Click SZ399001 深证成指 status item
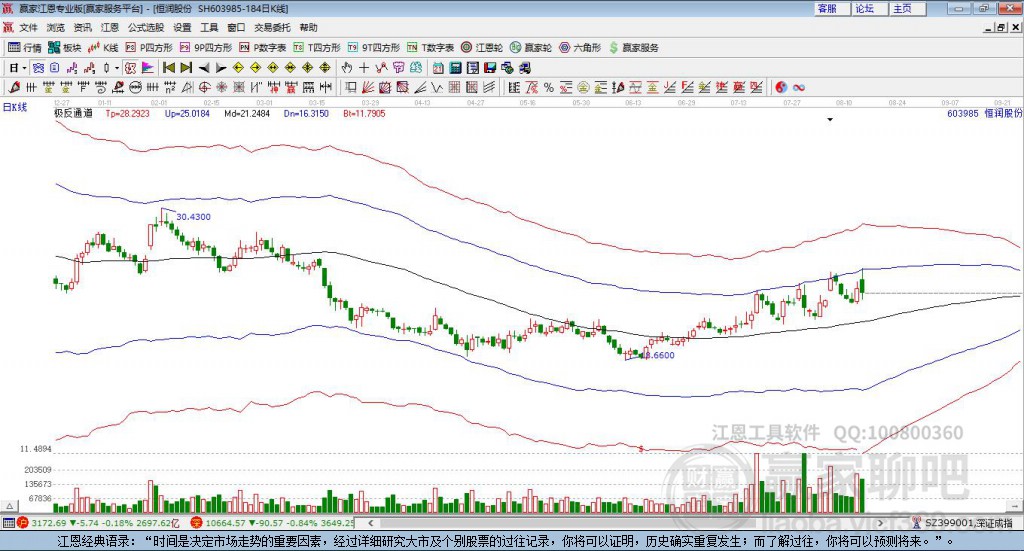Screen dimensions: 1024x551 pyautogui.click(x=963, y=523)
